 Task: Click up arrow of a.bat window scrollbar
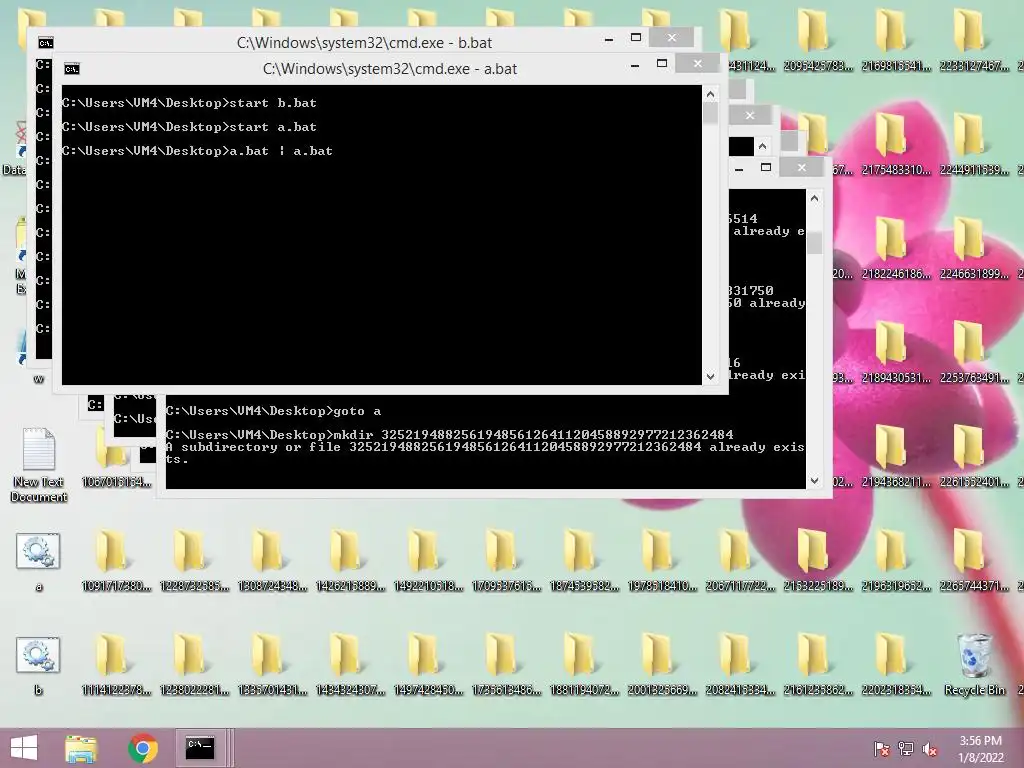tap(711, 95)
